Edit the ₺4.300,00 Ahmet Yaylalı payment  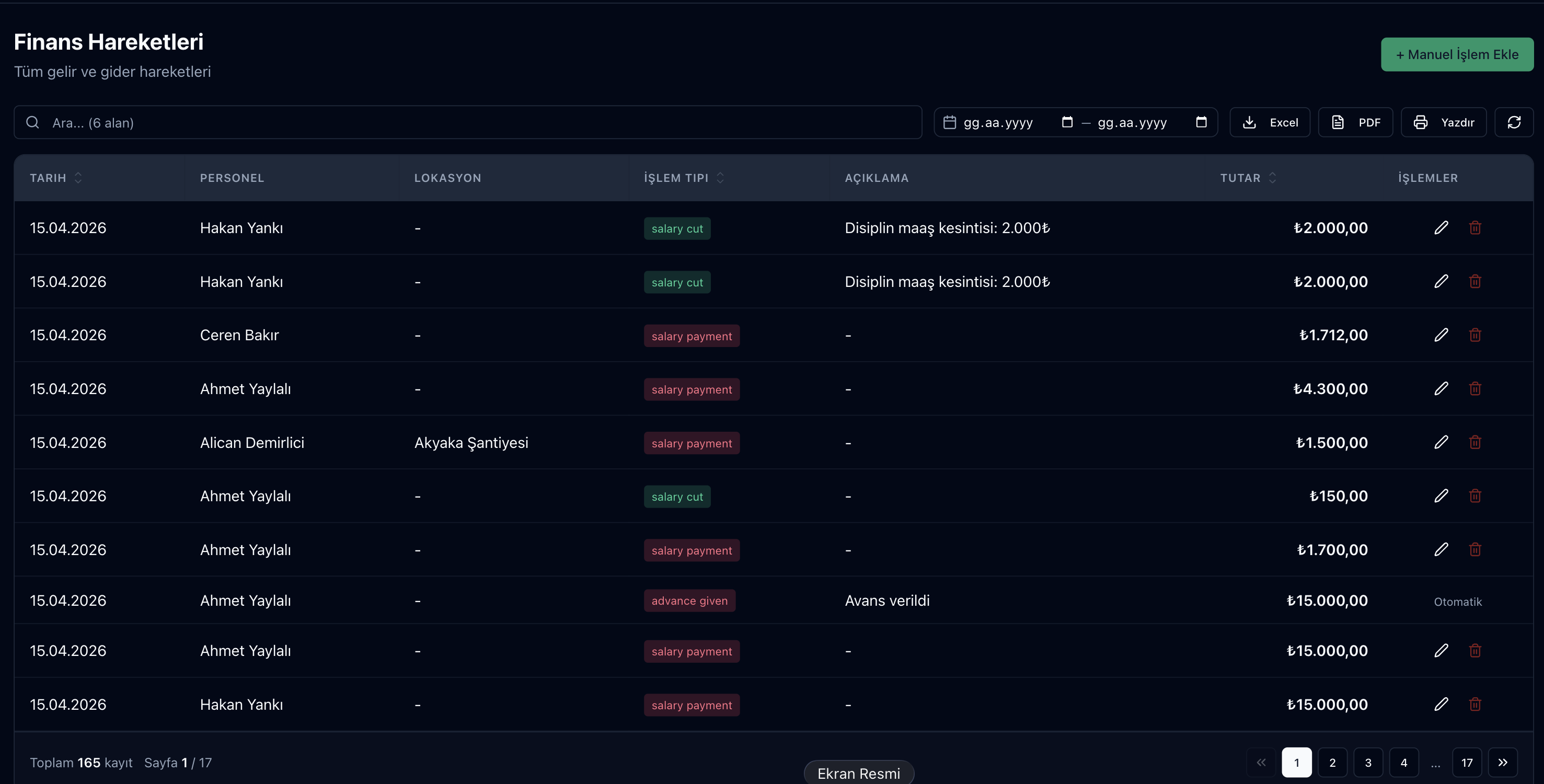(1441, 388)
